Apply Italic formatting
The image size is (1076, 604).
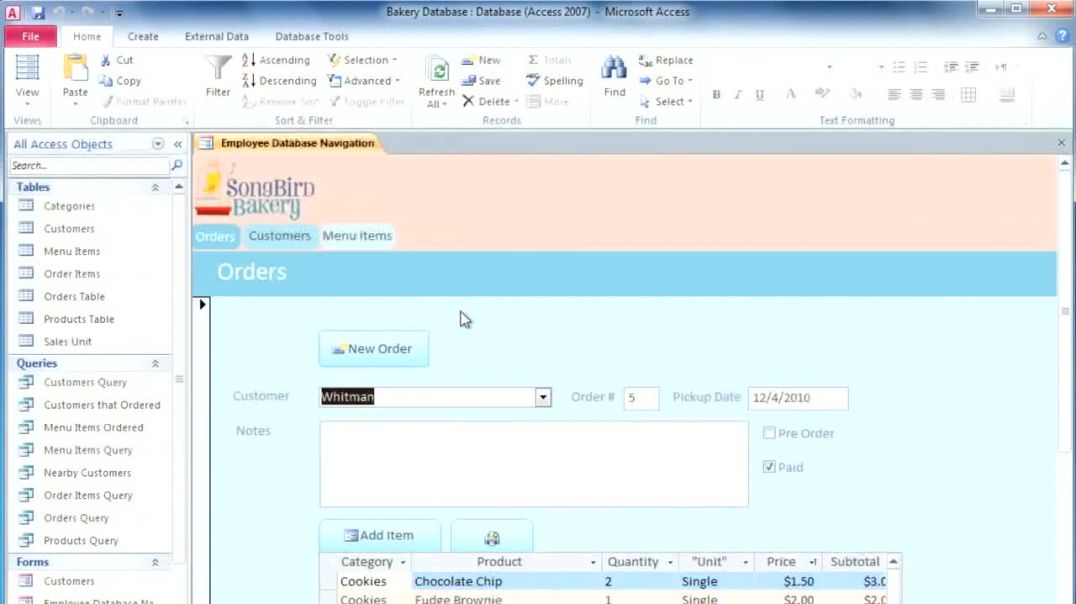[738, 95]
